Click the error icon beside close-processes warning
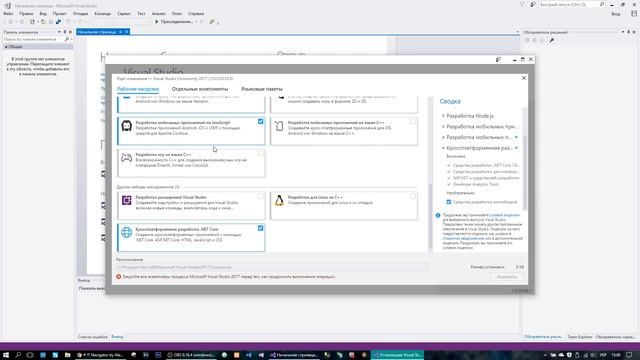This screenshot has height=360, width=640. point(118,277)
